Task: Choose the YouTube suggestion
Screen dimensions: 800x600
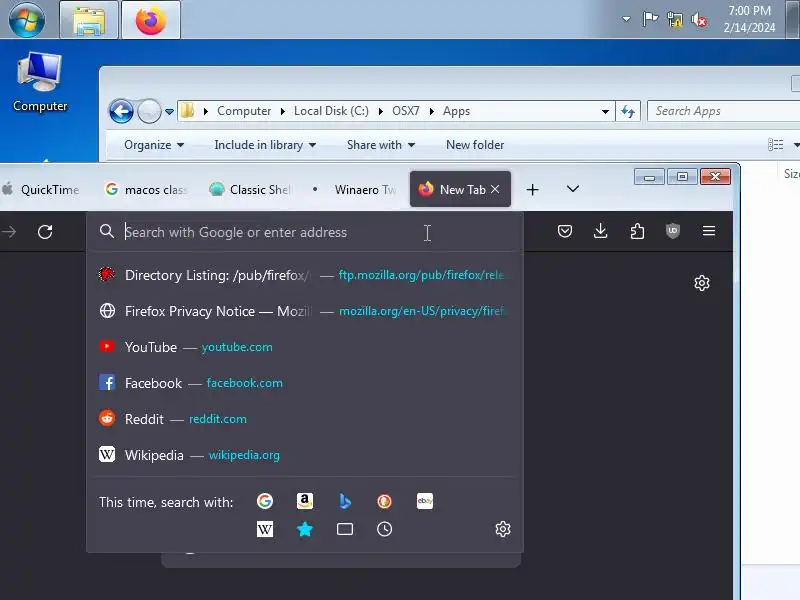Action: 305,347
